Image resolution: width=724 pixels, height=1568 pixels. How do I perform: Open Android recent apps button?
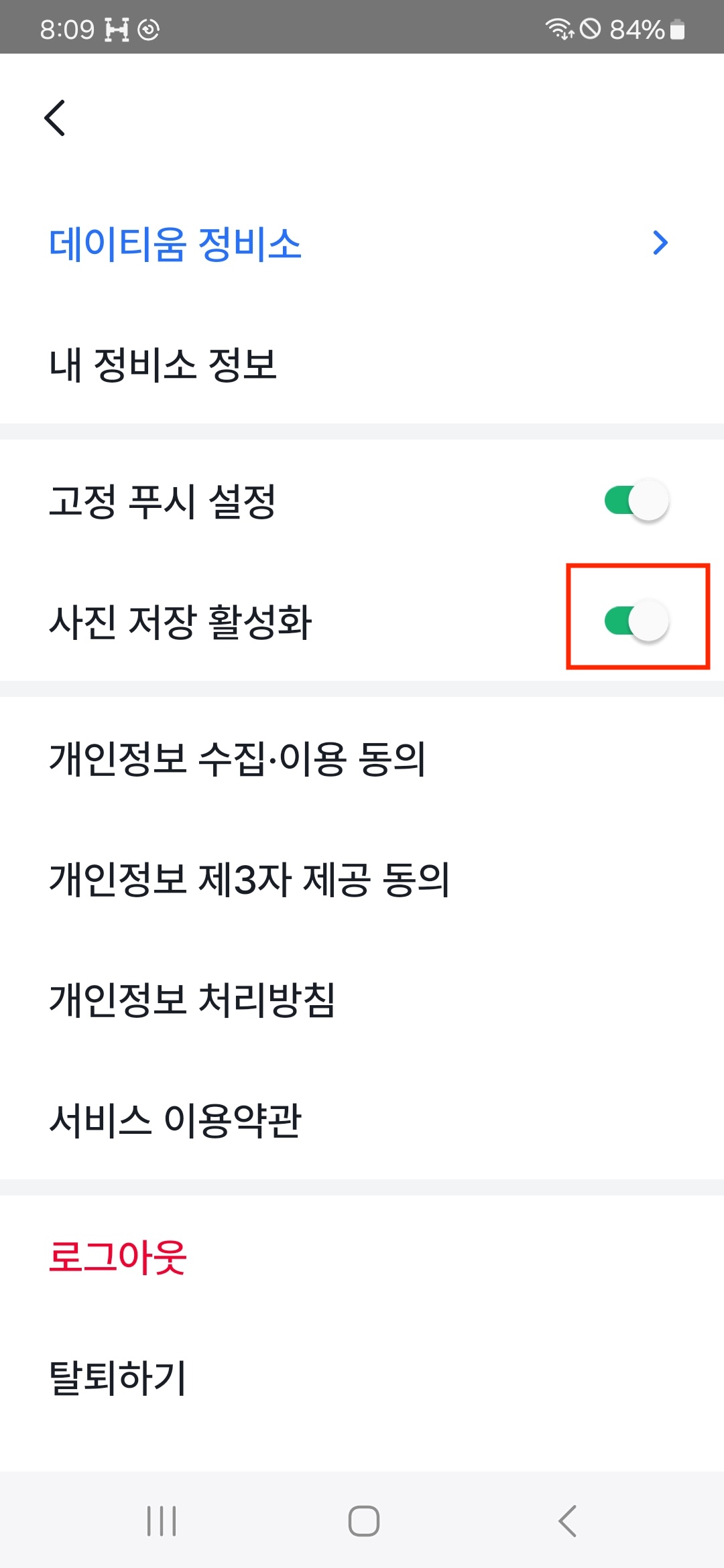162,1521
